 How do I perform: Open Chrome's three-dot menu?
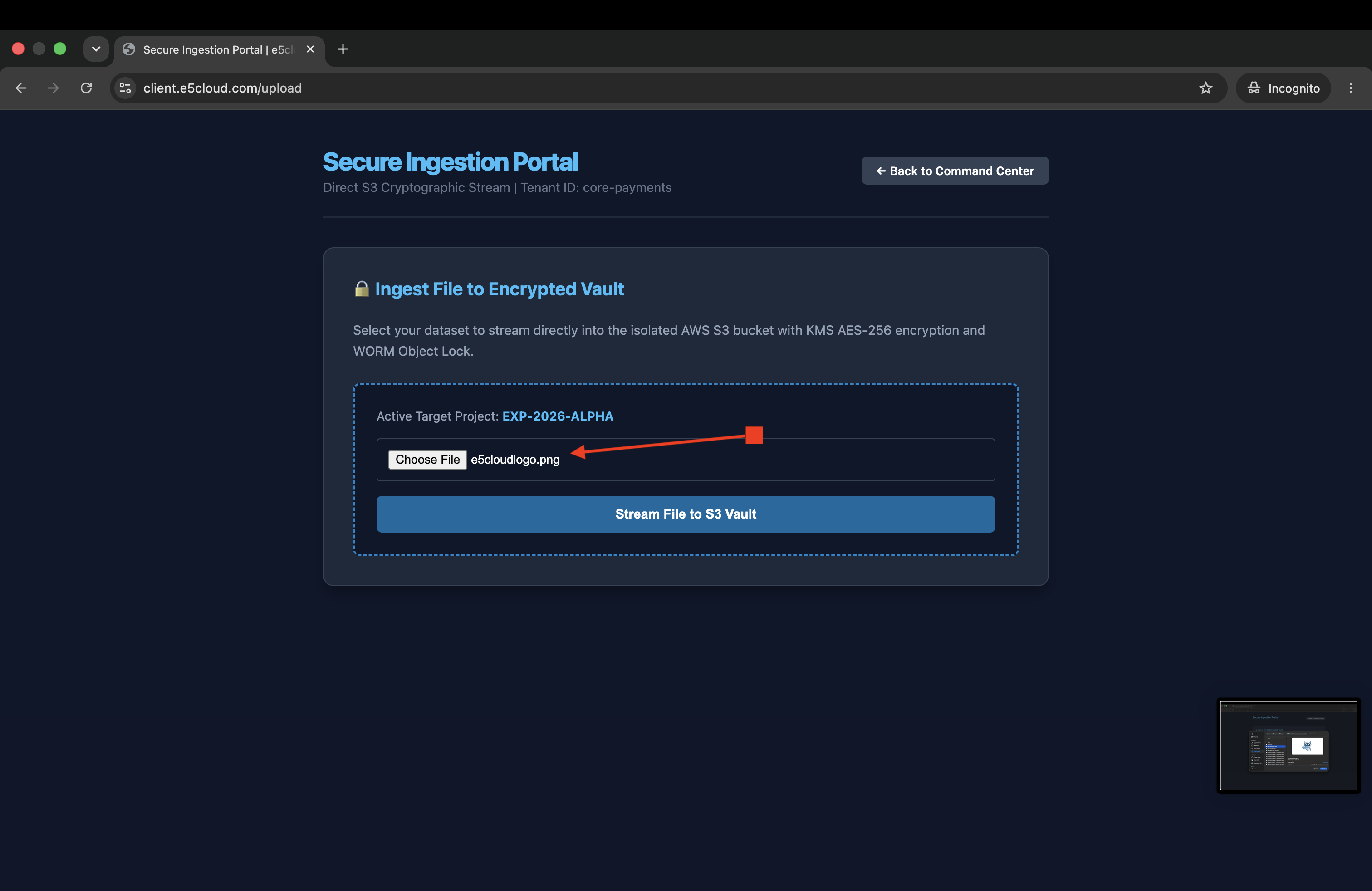[x=1351, y=88]
